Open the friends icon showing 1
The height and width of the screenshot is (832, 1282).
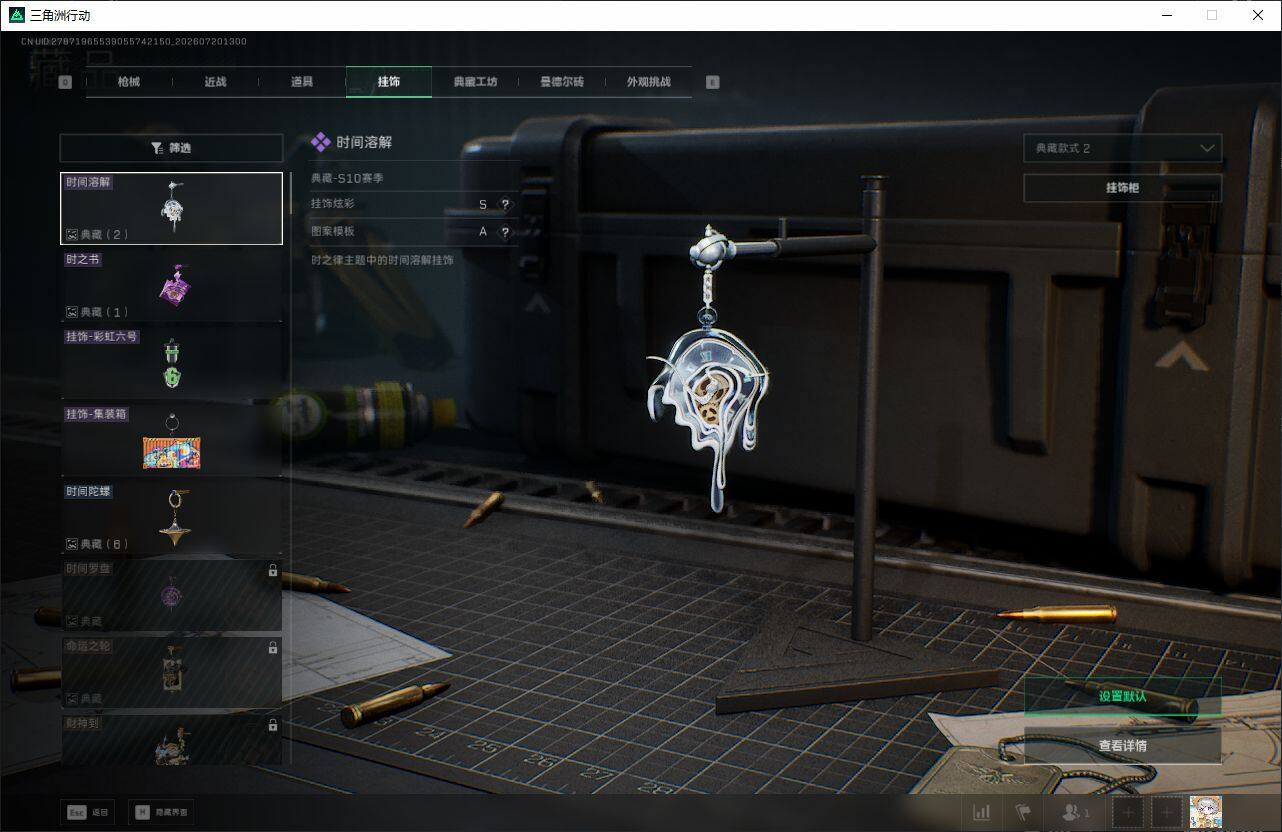click(x=1076, y=813)
